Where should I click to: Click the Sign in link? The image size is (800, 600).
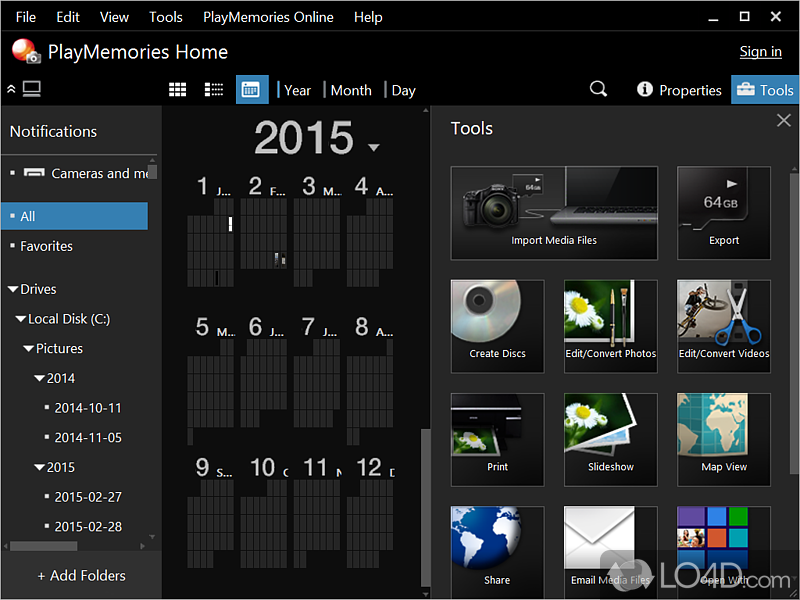[760, 52]
